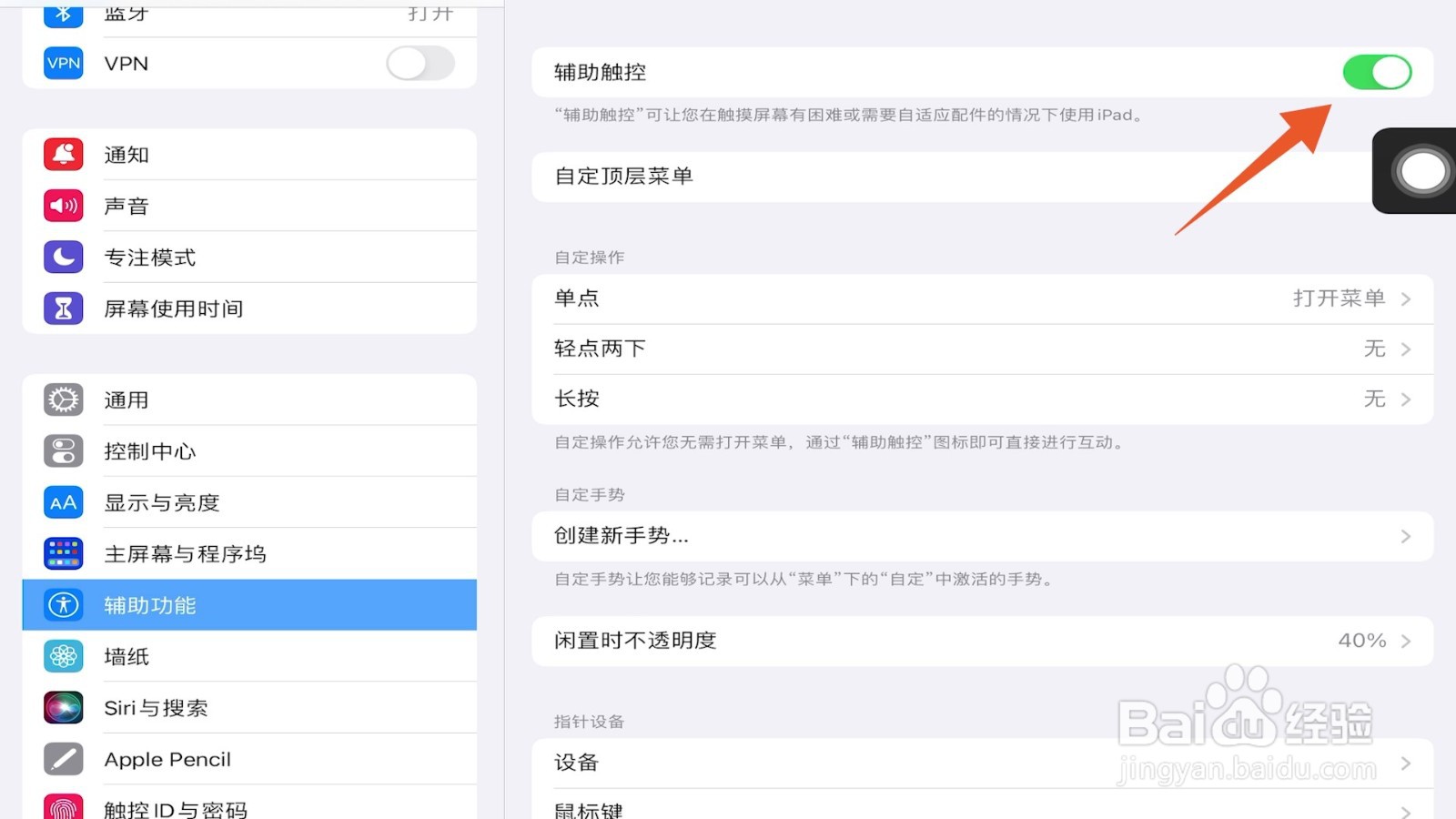
Task: Open 创建新手势 chevron
Action: click(1406, 536)
